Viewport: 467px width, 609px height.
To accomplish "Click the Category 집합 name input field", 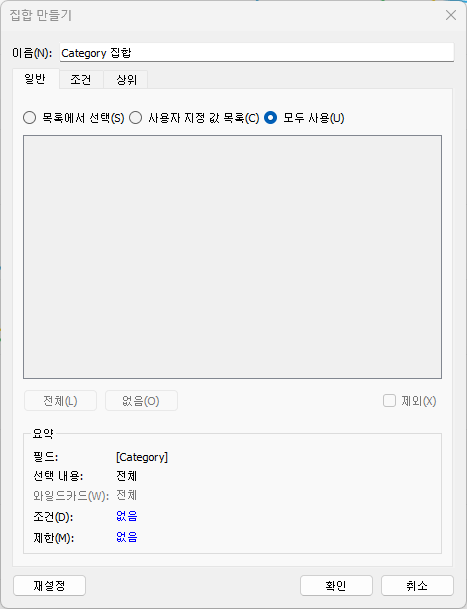I will (x=257, y=52).
